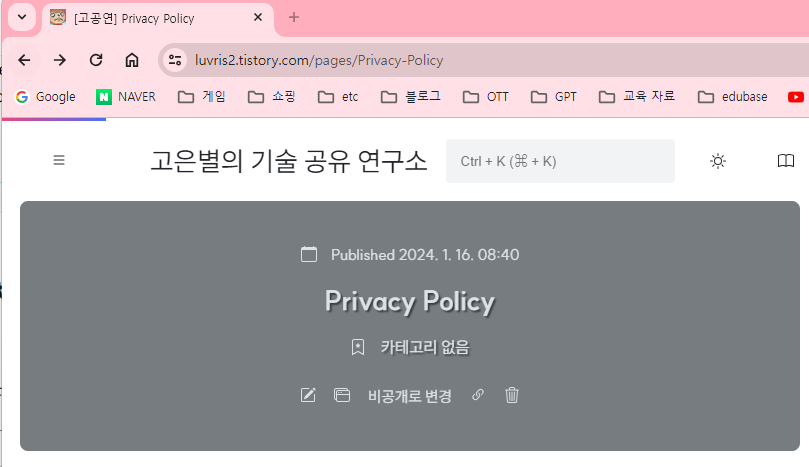Expand the 게임 bookmark folder
The image size is (809, 467).
pyautogui.click(x=202, y=97)
